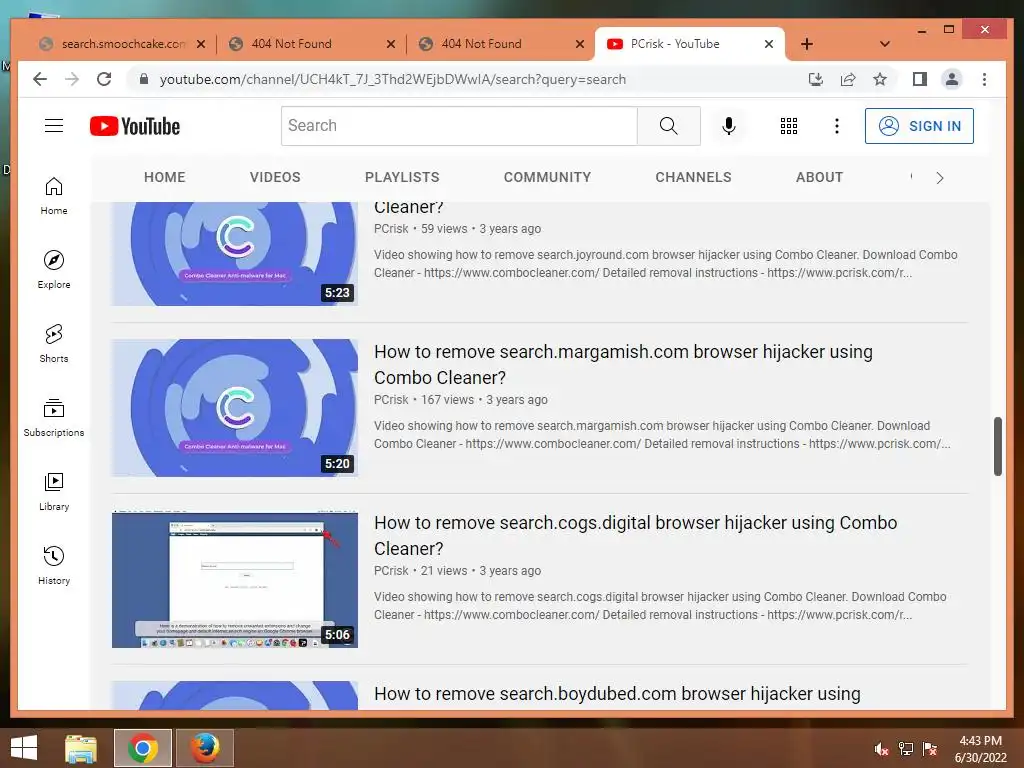Open the search.margamish.com removal video title
The height and width of the screenshot is (768, 1024).
[623, 364]
